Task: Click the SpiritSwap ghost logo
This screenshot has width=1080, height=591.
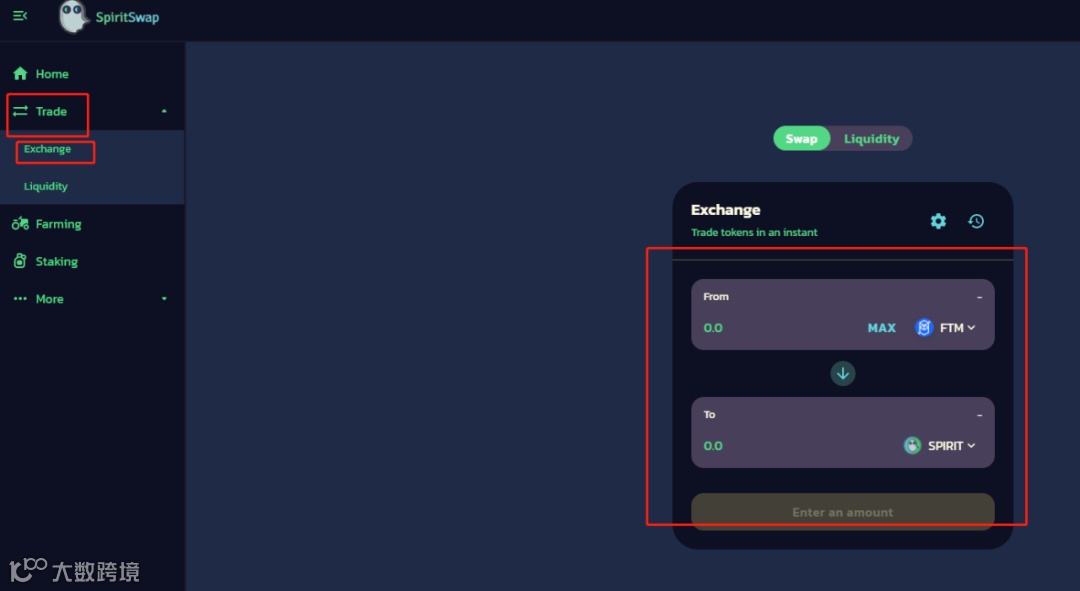Action: click(72, 17)
